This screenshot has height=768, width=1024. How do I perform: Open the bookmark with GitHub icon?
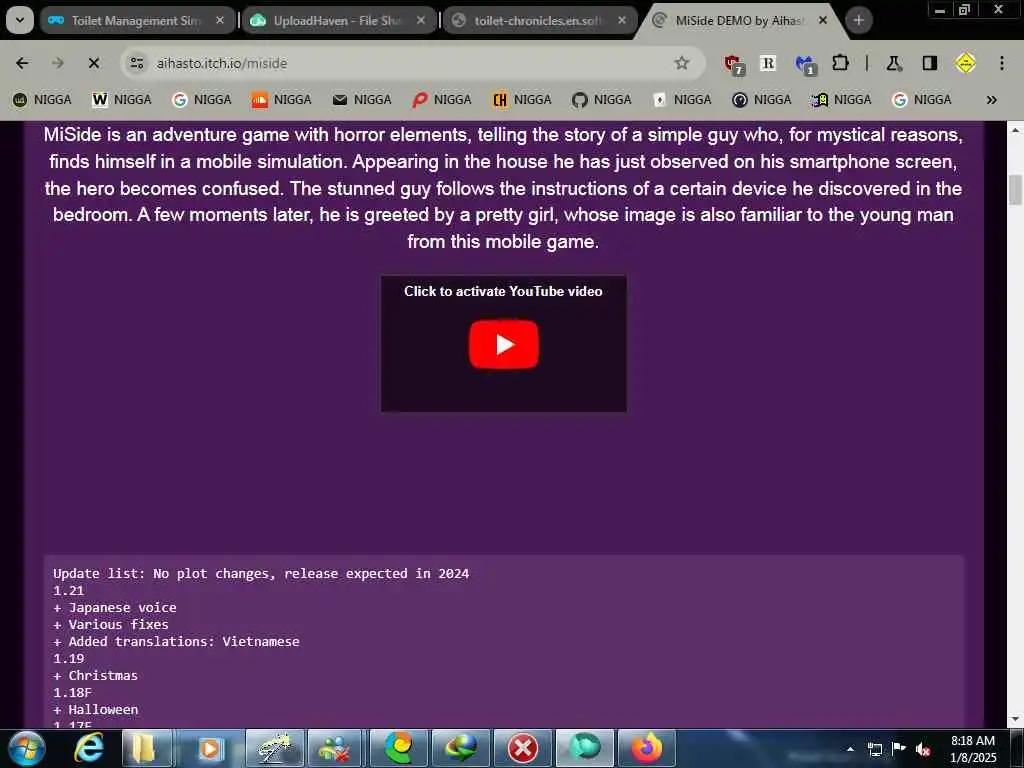pos(602,100)
